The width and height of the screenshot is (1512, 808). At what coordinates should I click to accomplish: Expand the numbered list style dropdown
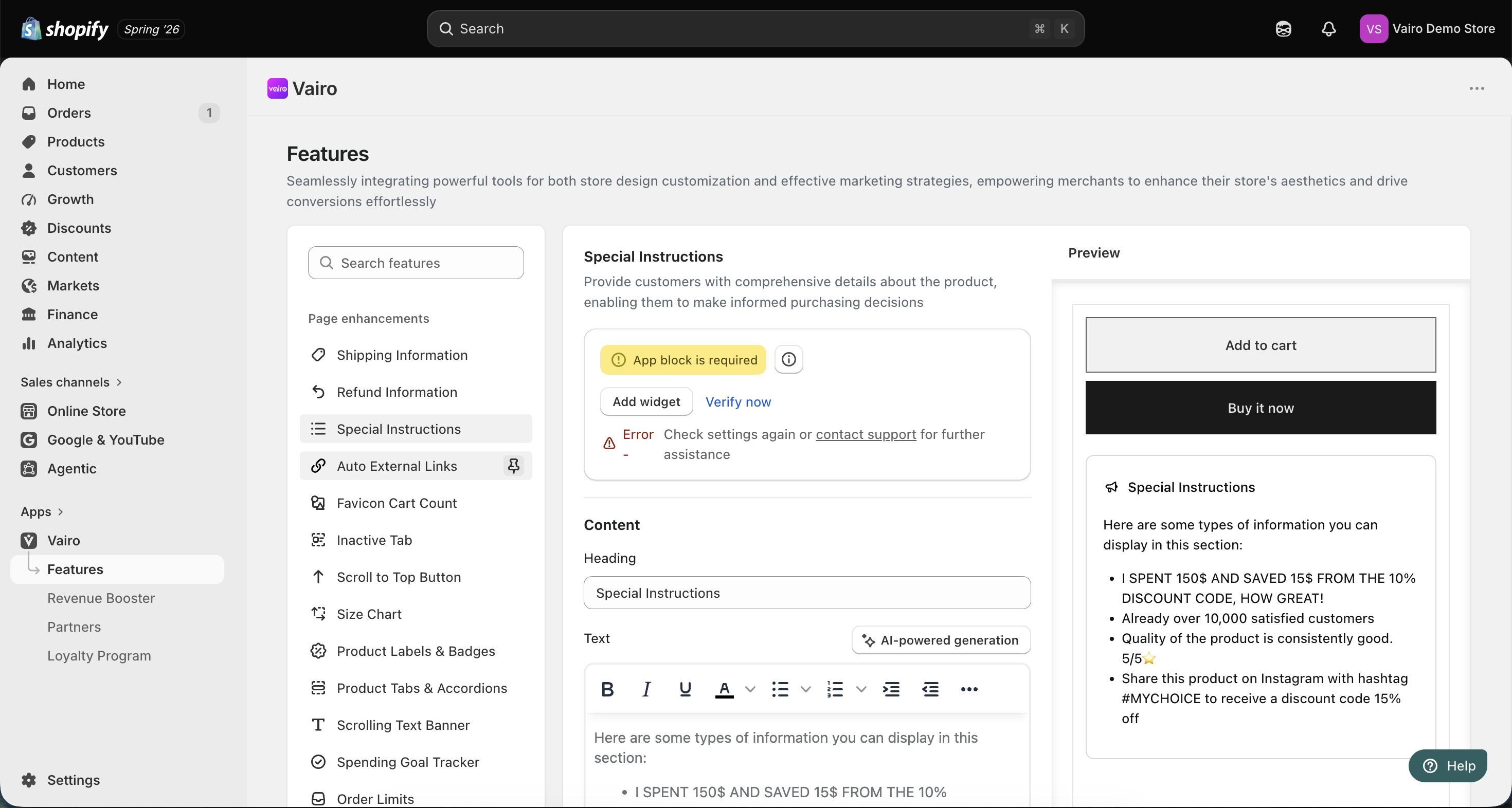pyautogui.click(x=861, y=689)
